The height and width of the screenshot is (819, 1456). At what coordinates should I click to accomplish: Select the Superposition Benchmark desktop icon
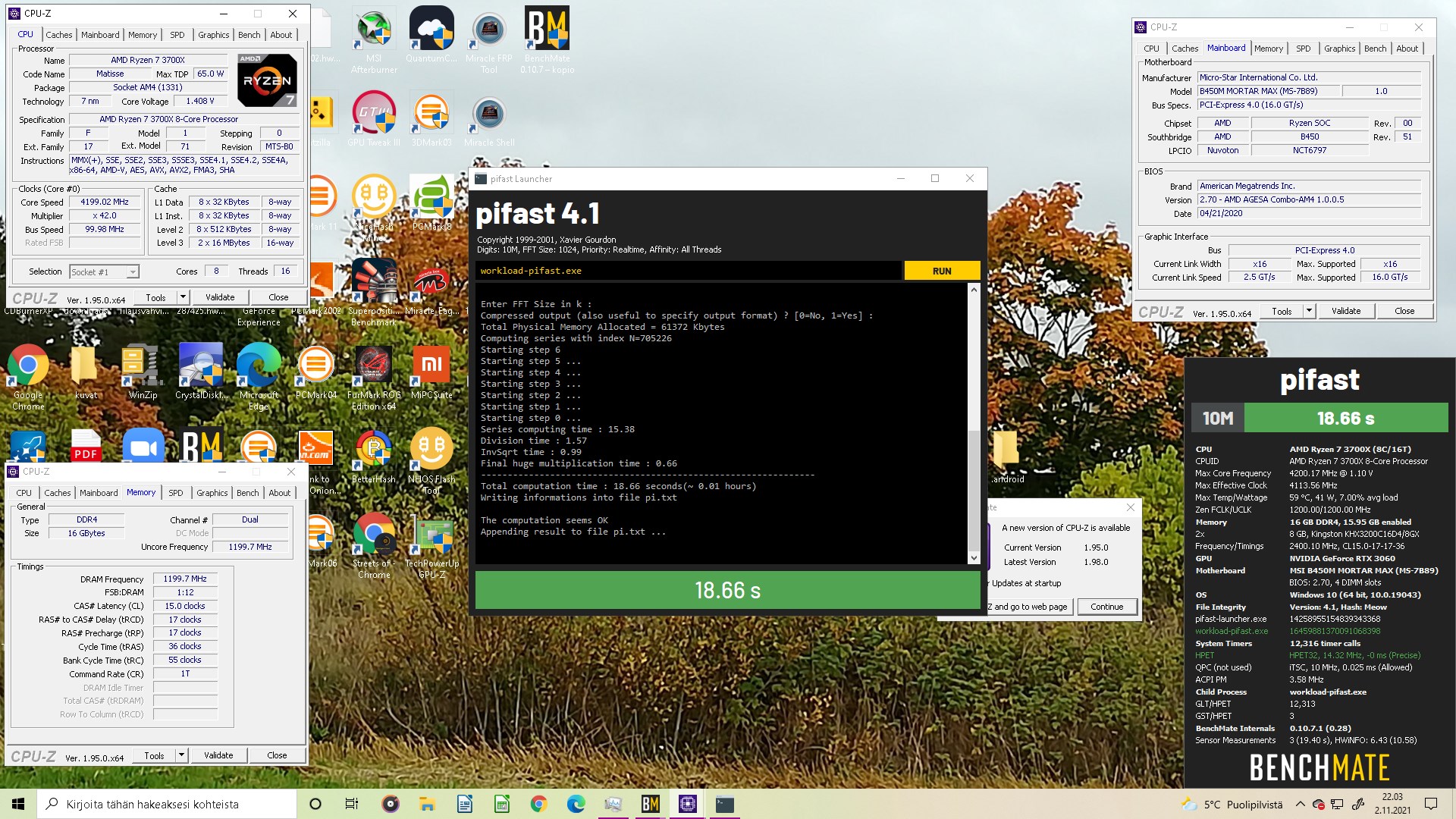374,293
